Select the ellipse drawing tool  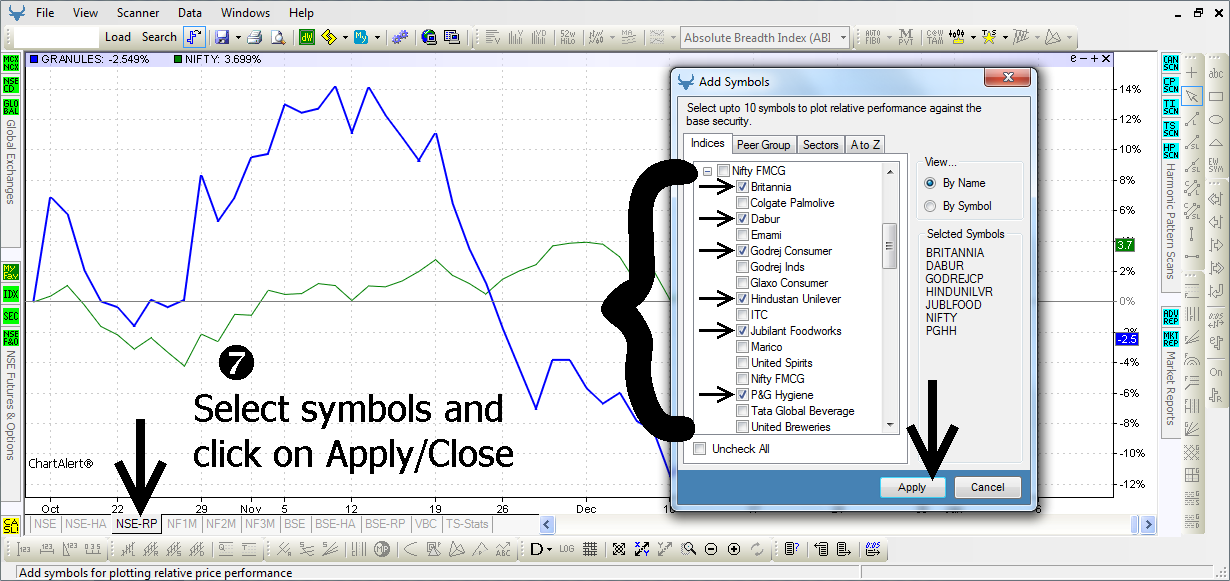[x=1216, y=119]
